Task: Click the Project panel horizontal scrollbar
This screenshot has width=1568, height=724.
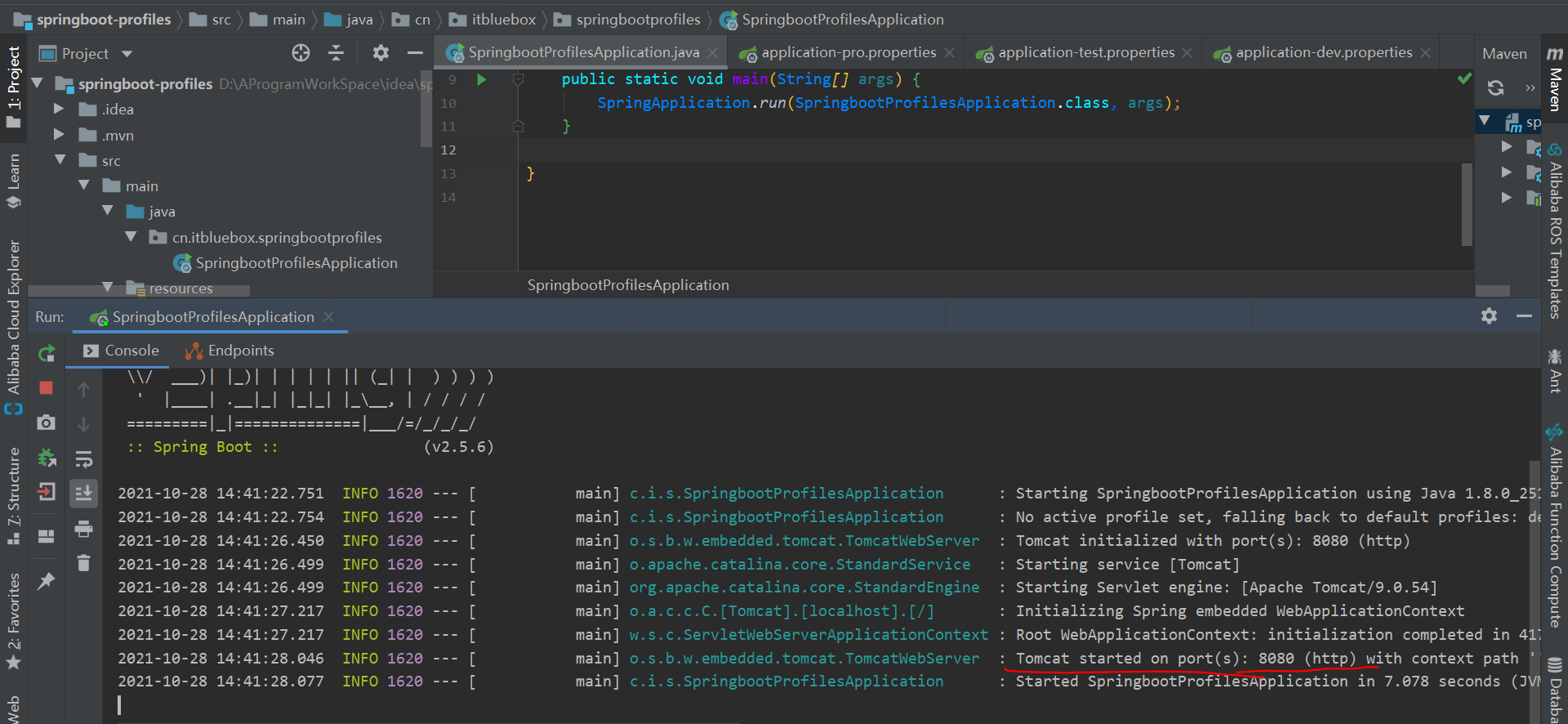Action: click(139, 290)
